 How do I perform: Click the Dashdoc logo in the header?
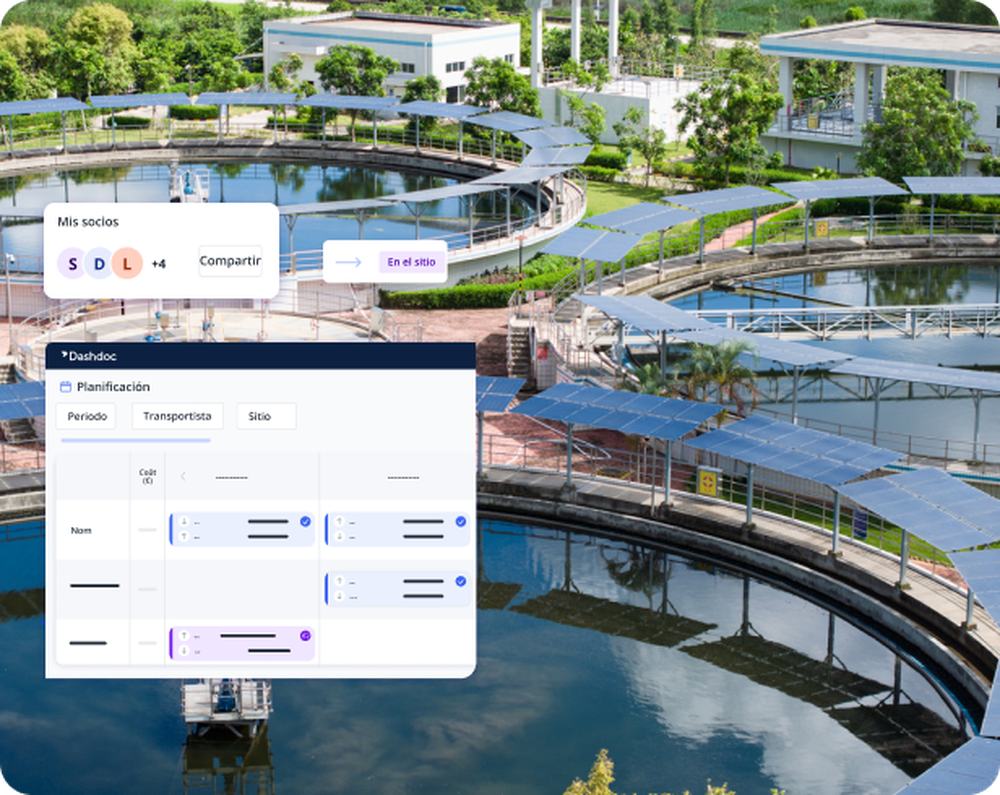[89, 356]
